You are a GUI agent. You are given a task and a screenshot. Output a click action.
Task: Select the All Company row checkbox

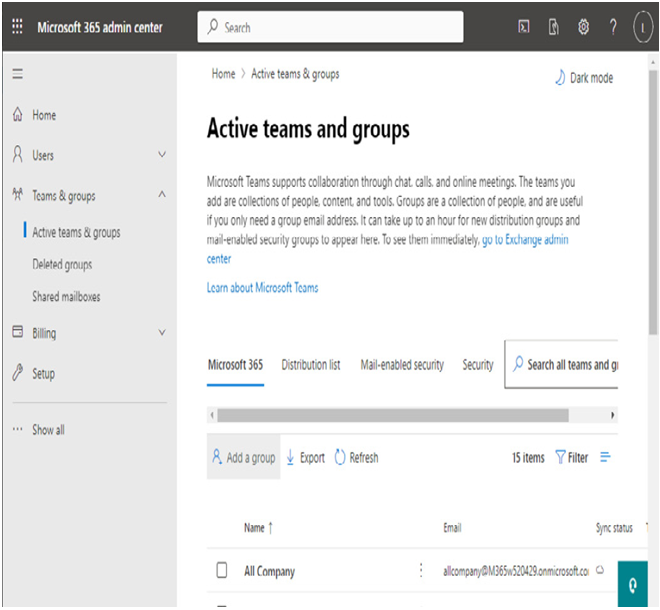pos(222,570)
